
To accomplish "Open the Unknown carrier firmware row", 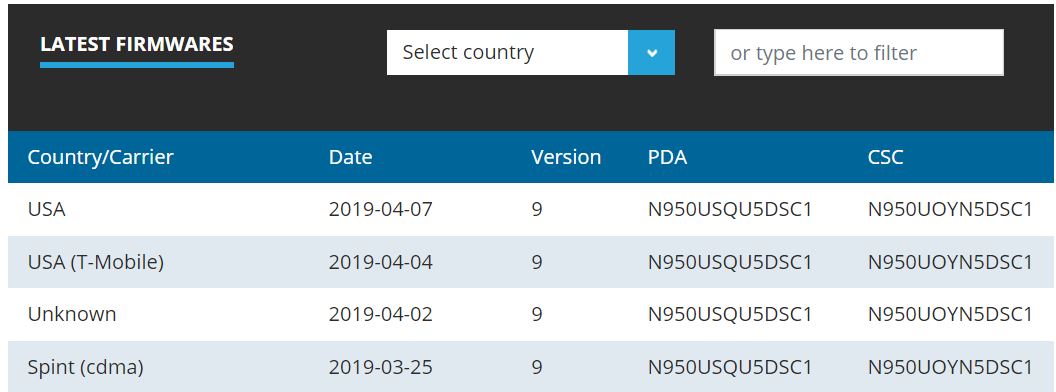I will pyautogui.click(x=531, y=315).
